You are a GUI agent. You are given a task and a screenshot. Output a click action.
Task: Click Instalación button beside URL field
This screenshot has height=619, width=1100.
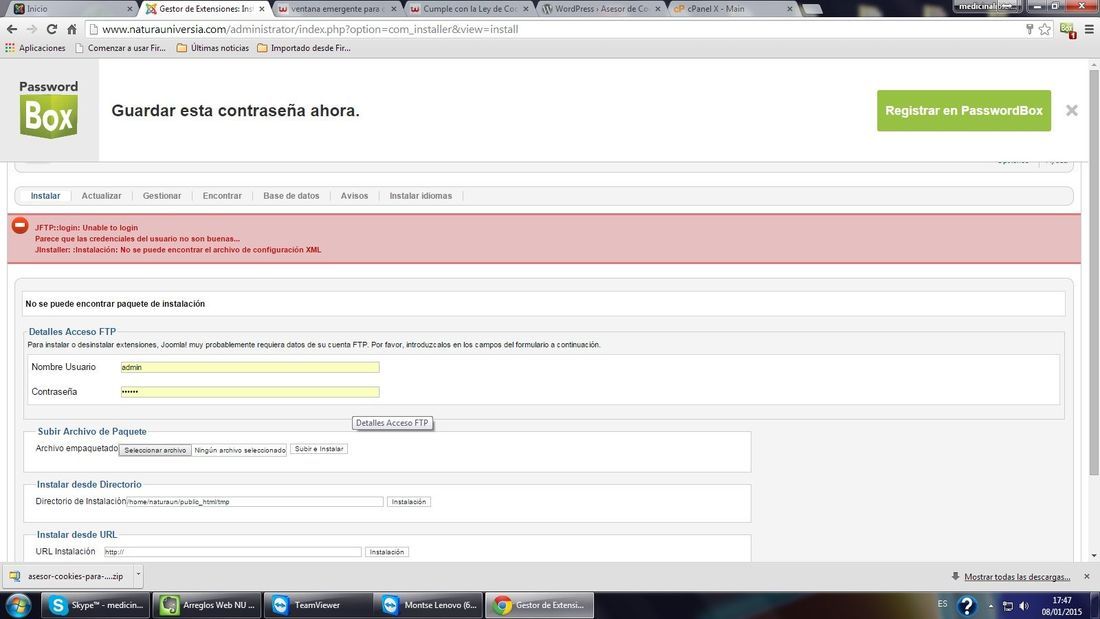387,552
